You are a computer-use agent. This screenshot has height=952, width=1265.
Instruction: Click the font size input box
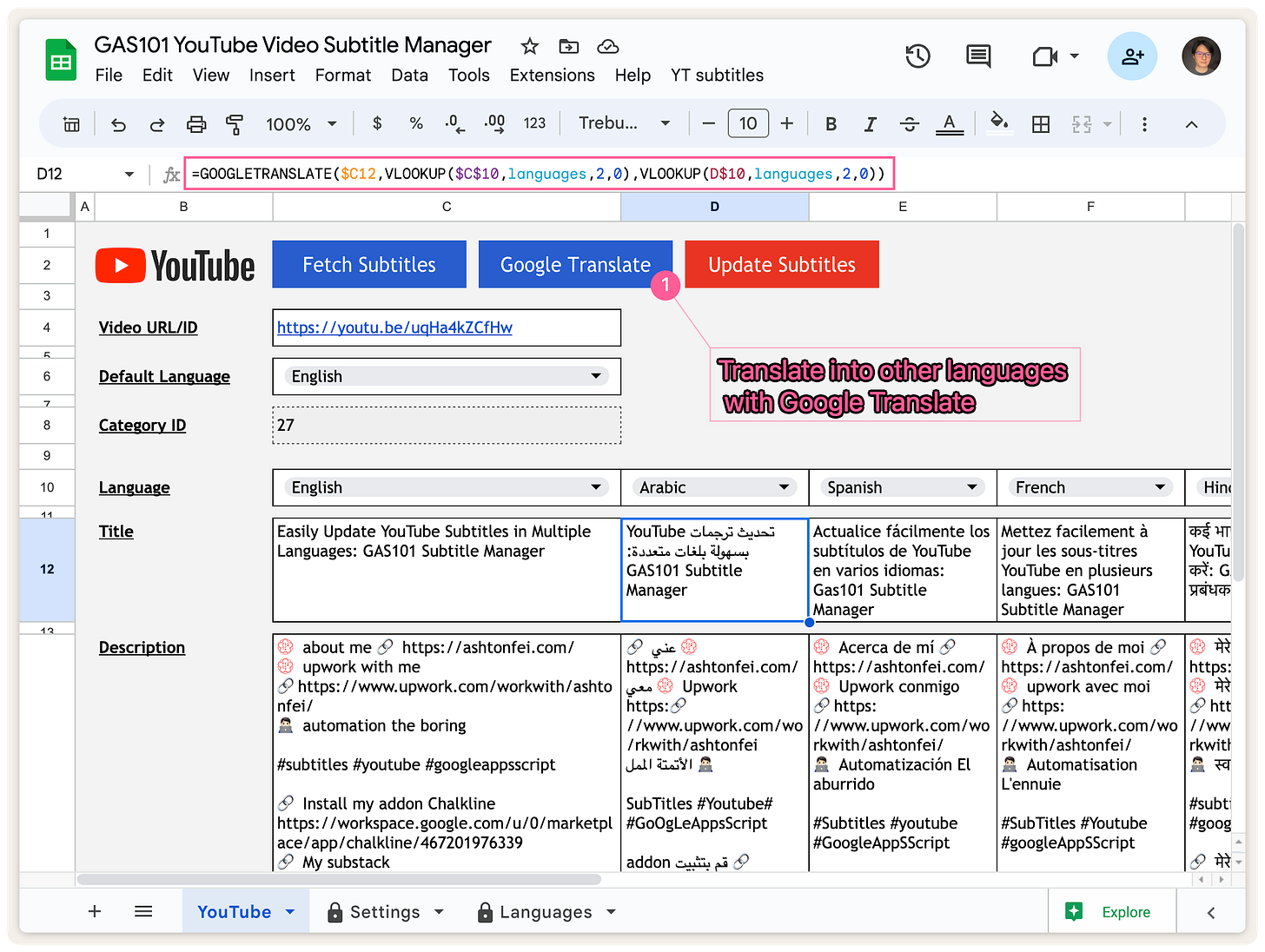pos(747,124)
